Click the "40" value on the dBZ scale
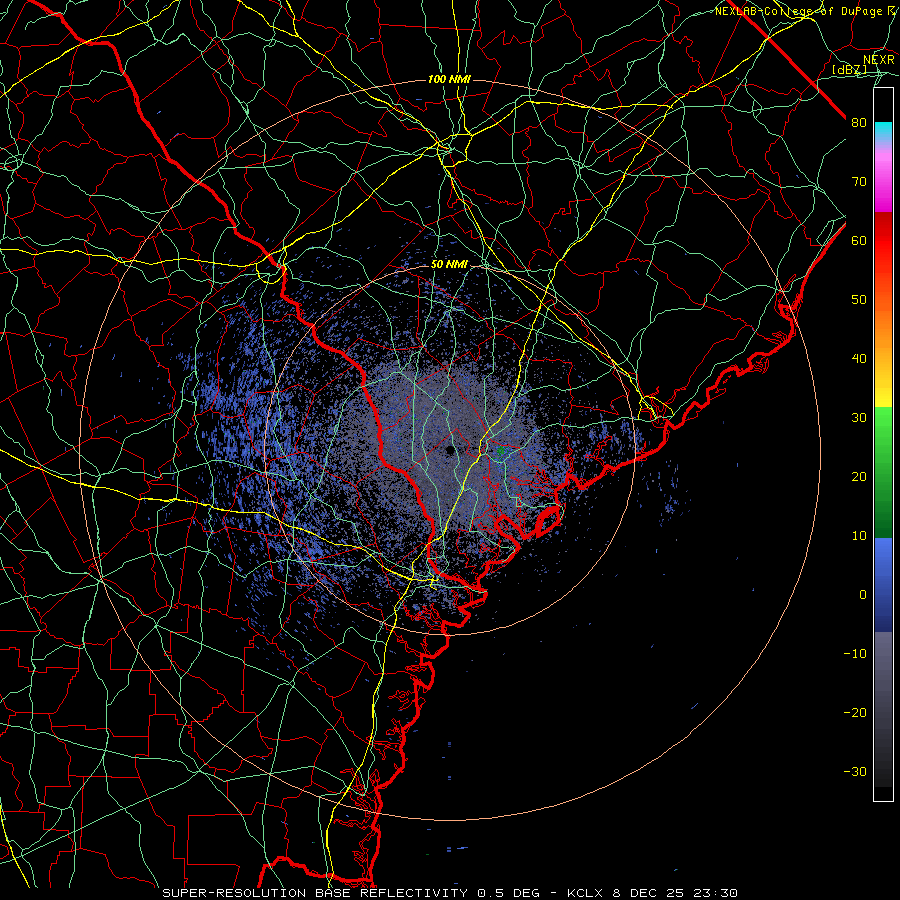This screenshot has height=900, width=900. click(859, 359)
